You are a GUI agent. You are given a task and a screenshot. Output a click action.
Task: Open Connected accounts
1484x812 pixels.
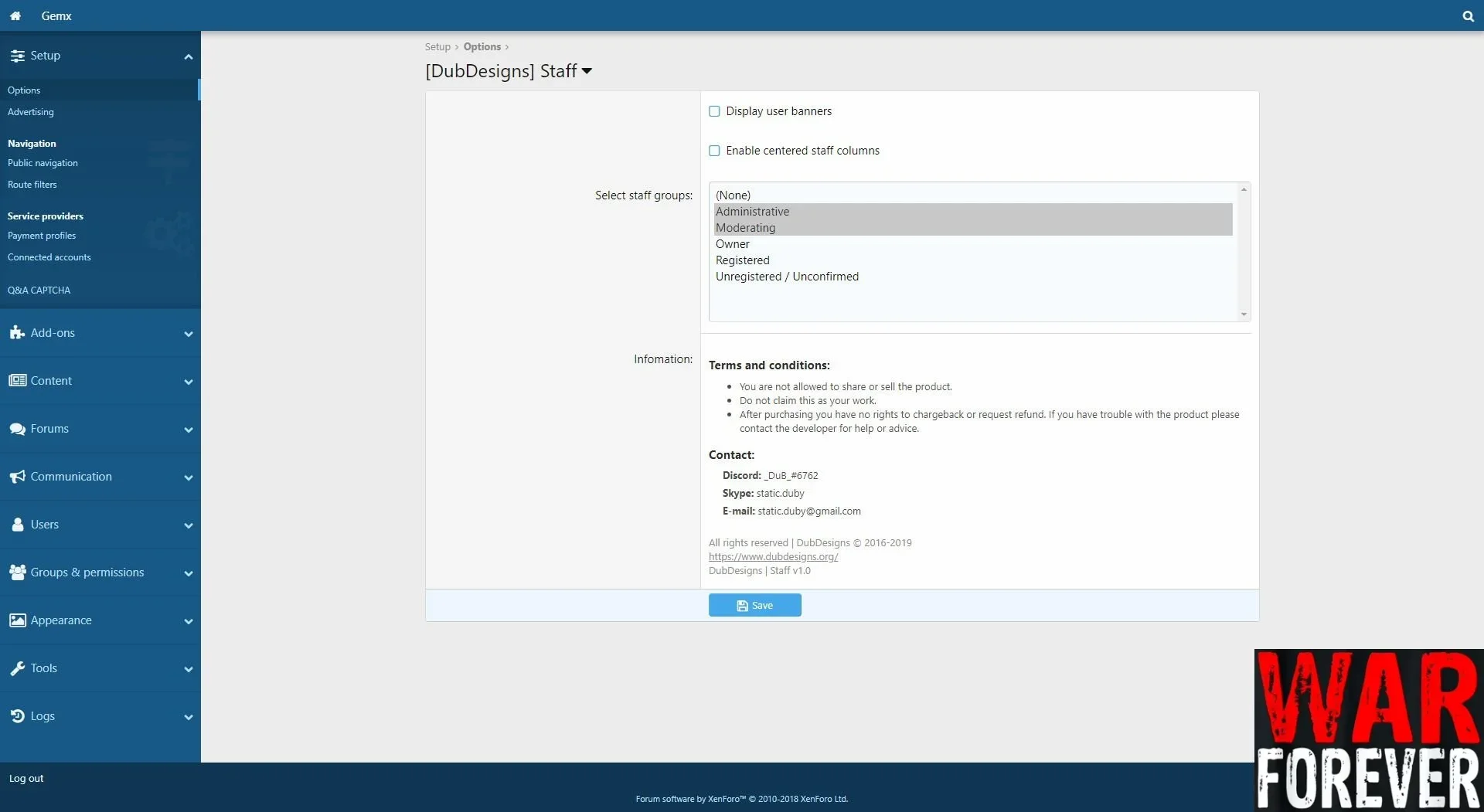coord(49,257)
